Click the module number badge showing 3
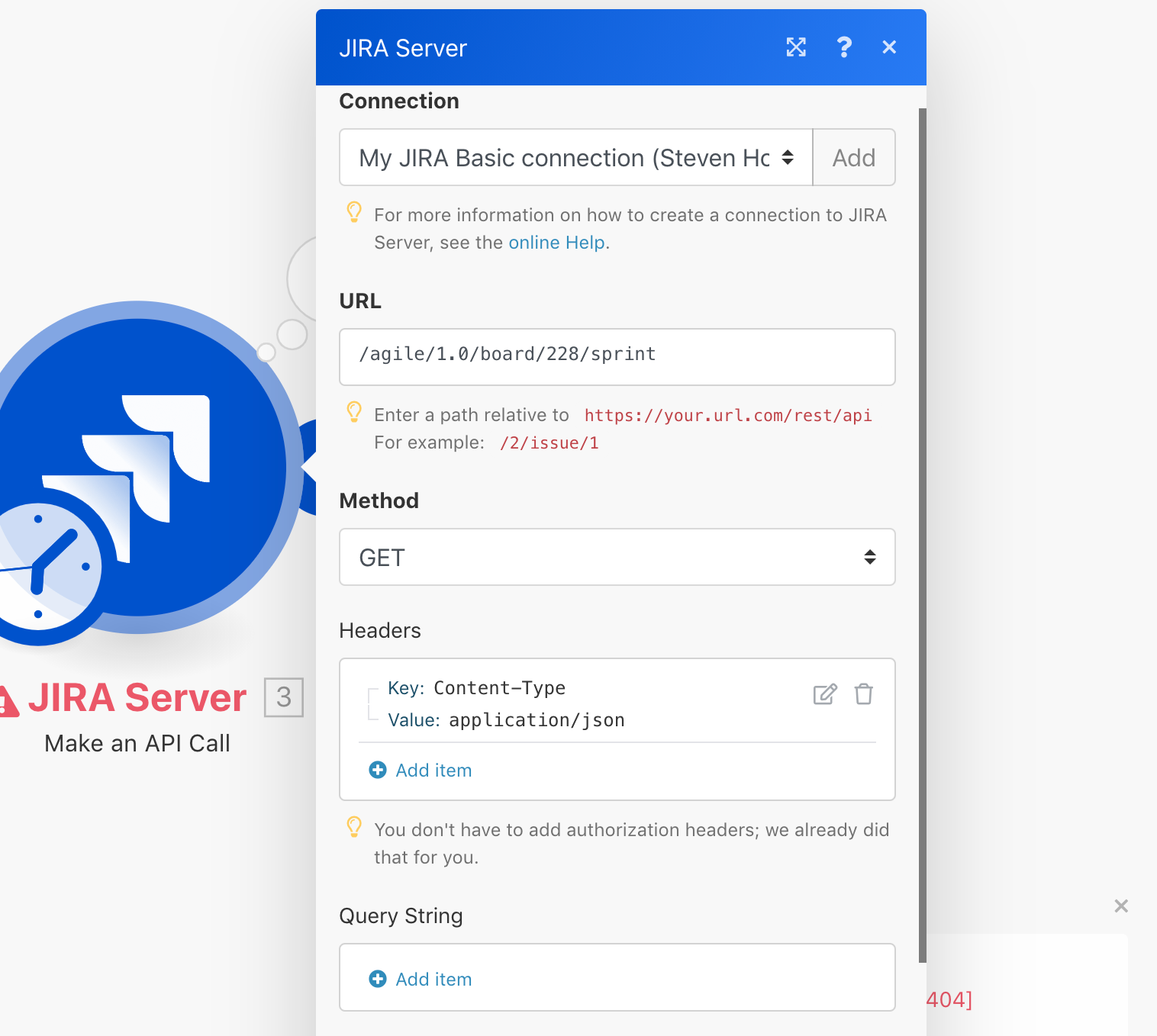 point(283,697)
